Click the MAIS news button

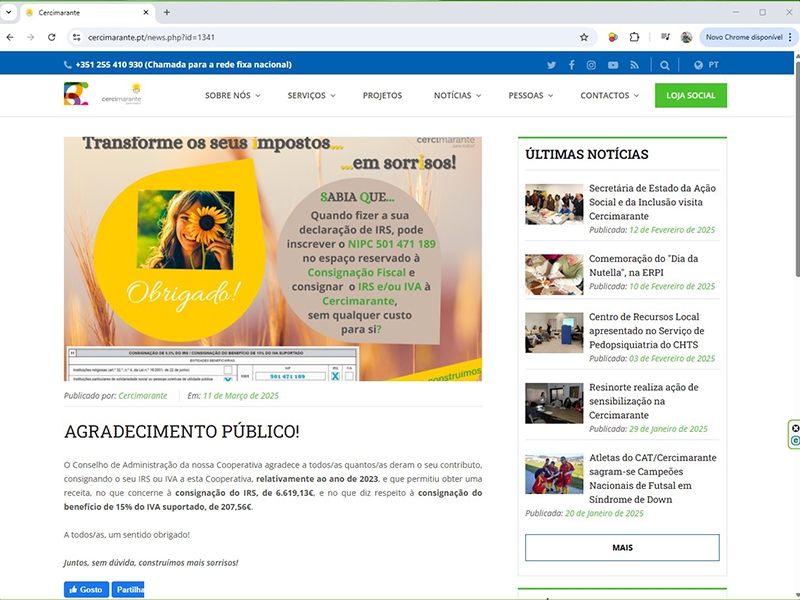[x=622, y=547]
